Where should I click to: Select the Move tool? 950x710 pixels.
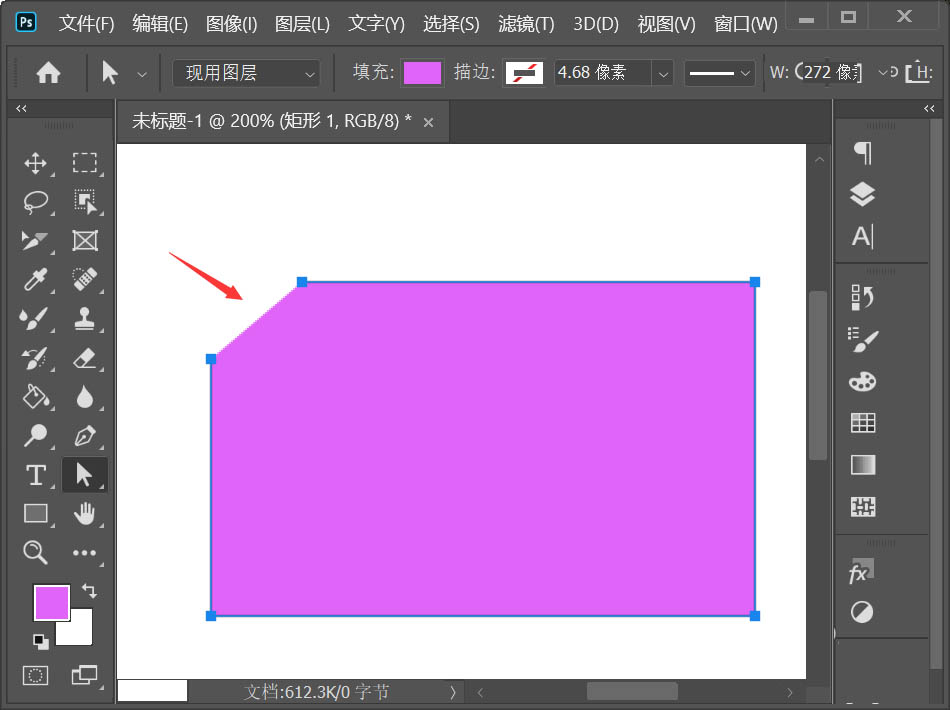[x=35, y=163]
